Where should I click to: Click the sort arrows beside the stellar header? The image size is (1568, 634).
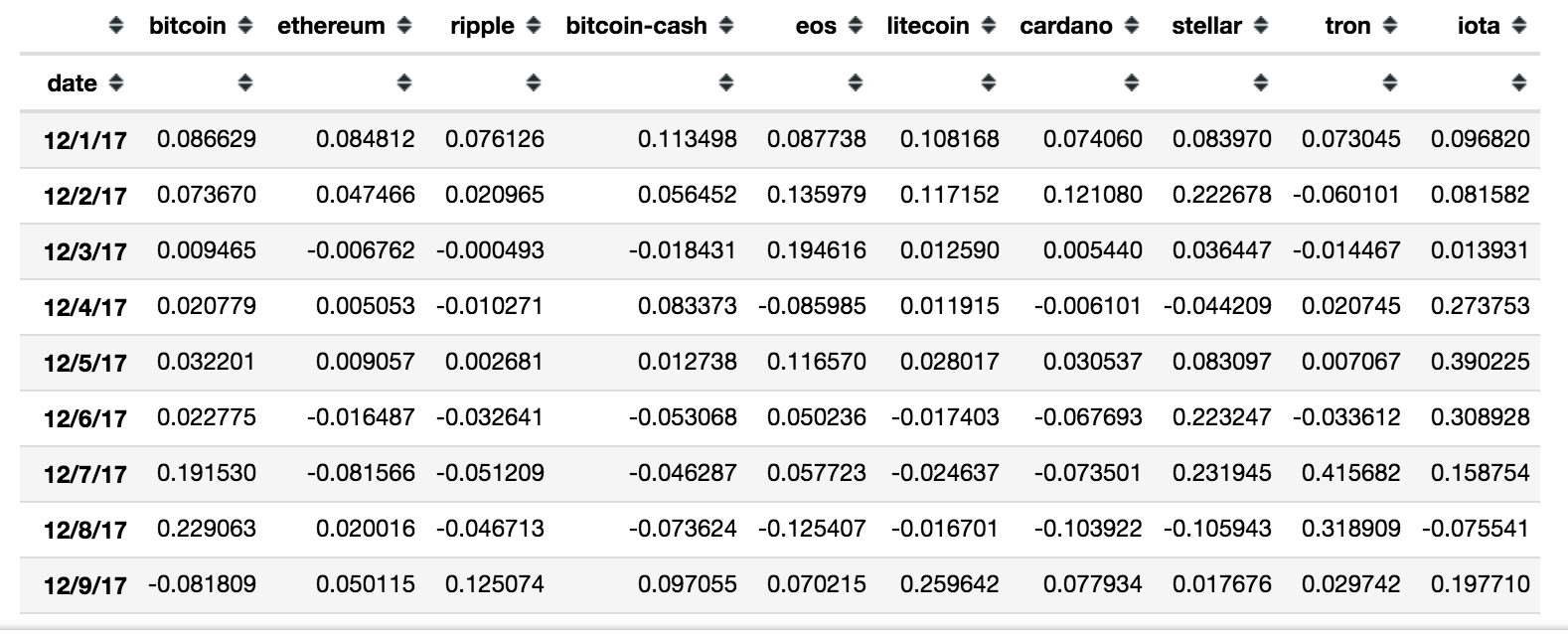click(1260, 27)
